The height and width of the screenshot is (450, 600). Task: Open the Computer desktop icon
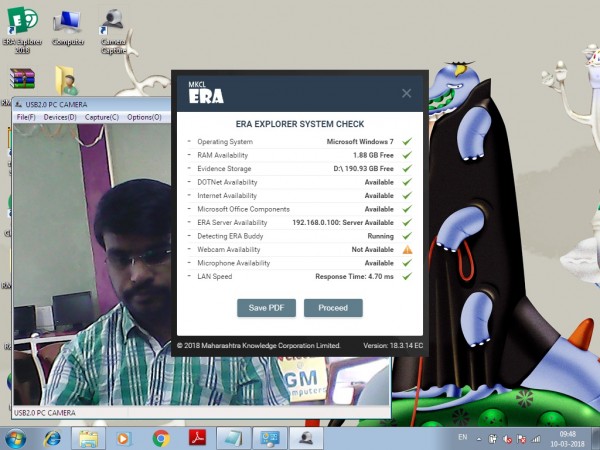tap(68, 26)
